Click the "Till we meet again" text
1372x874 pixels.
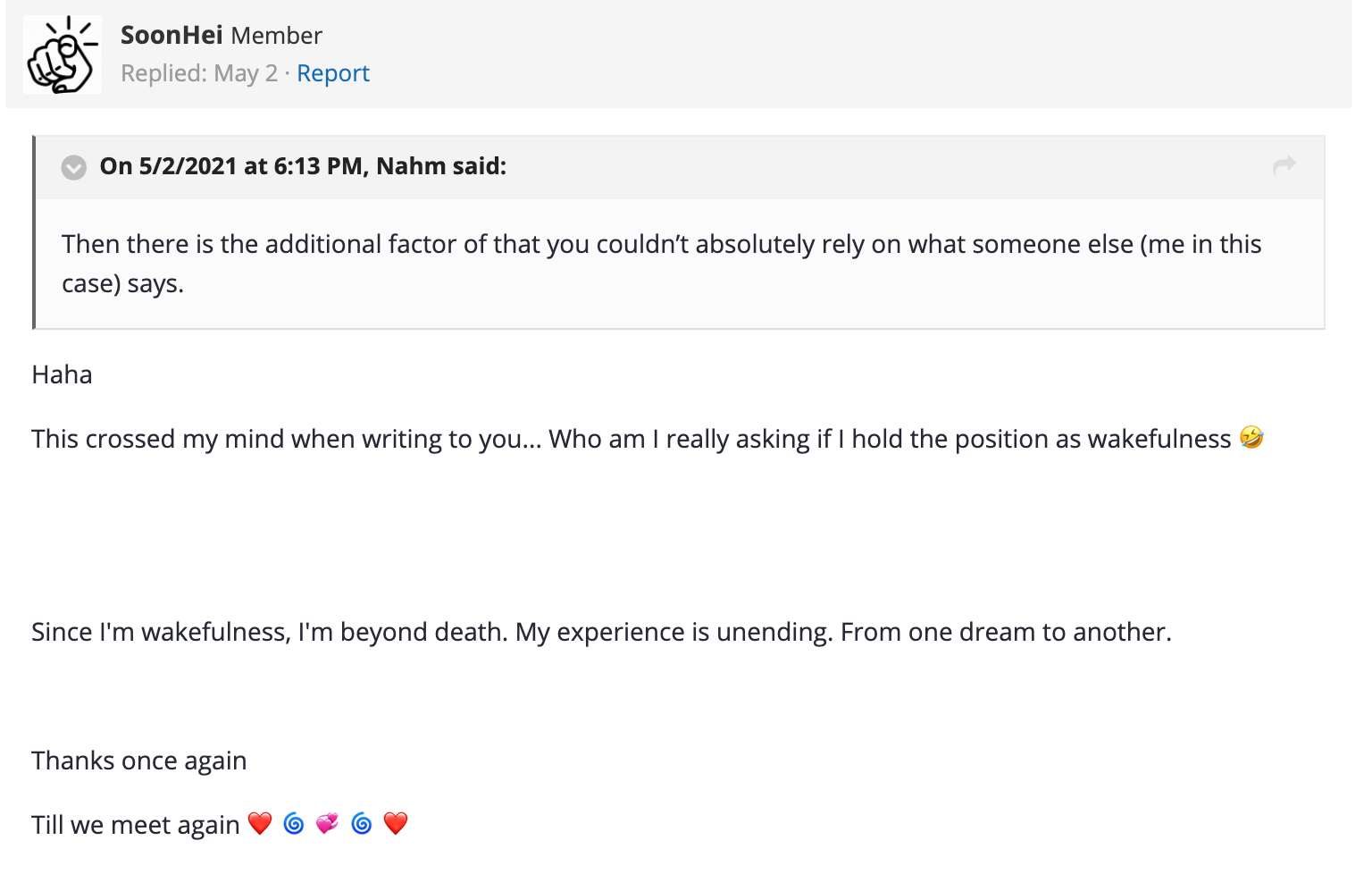(135, 825)
